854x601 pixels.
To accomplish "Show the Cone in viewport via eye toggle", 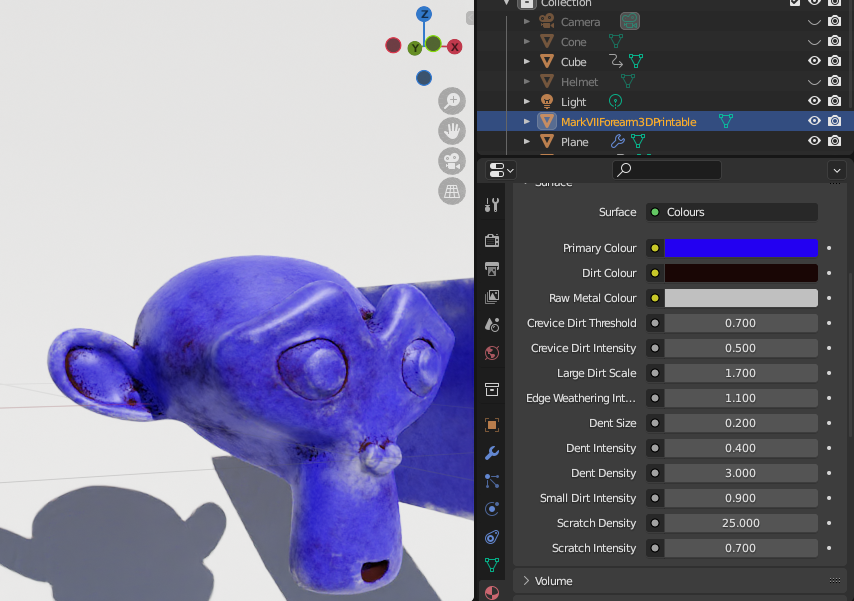I will [814, 41].
